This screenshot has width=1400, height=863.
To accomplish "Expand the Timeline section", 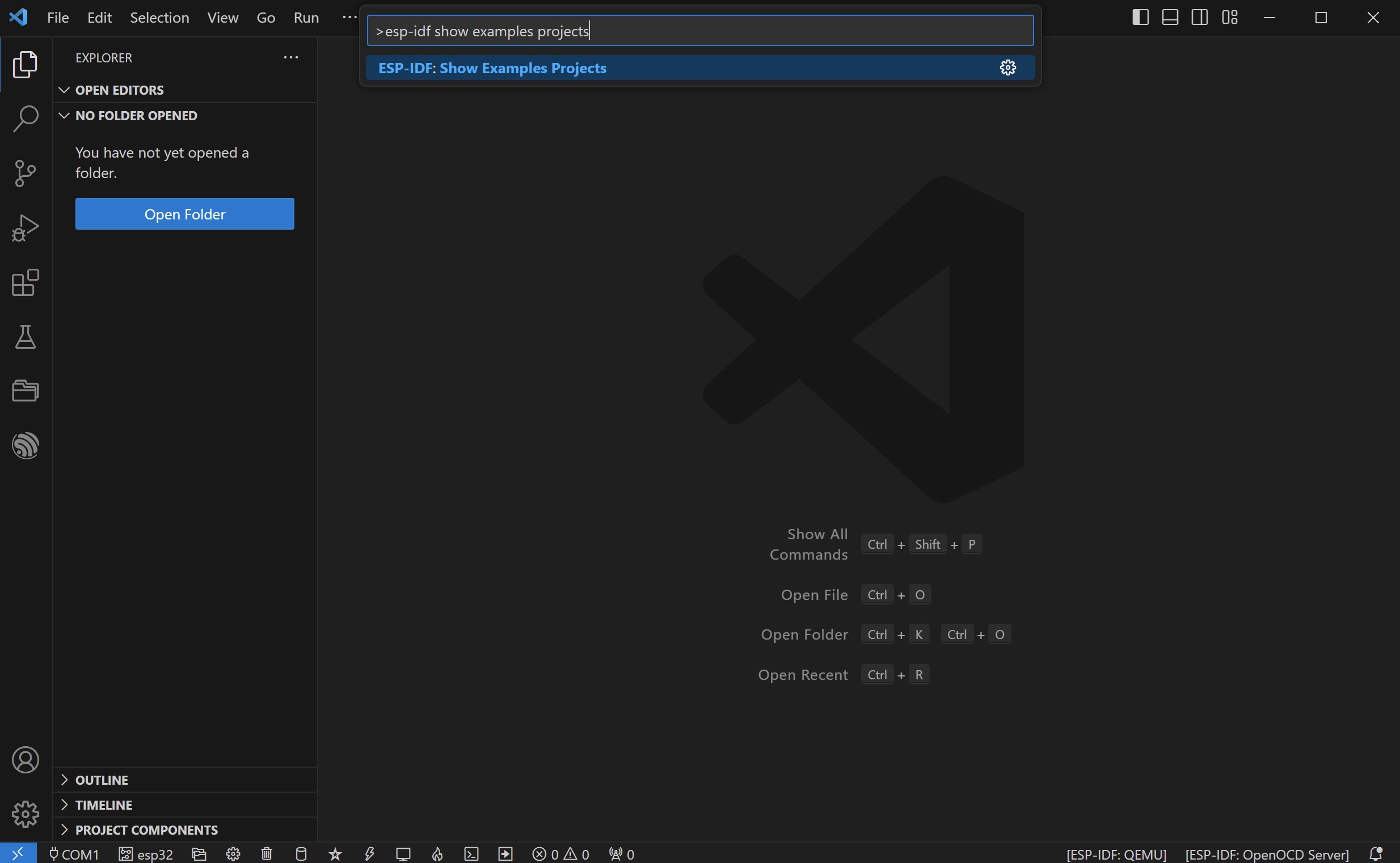I will 185,805.
